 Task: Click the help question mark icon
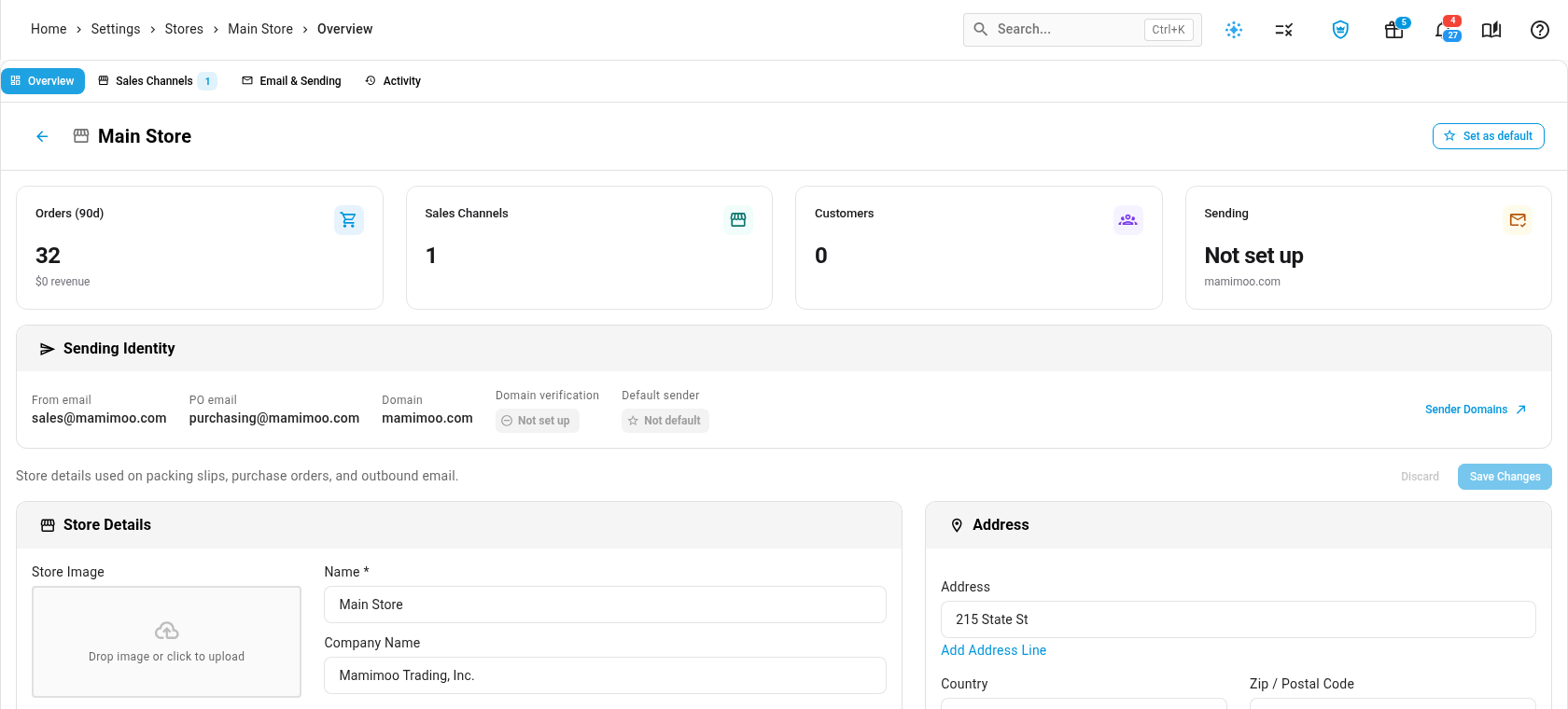pyautogui.click(x=1540, y=30)
